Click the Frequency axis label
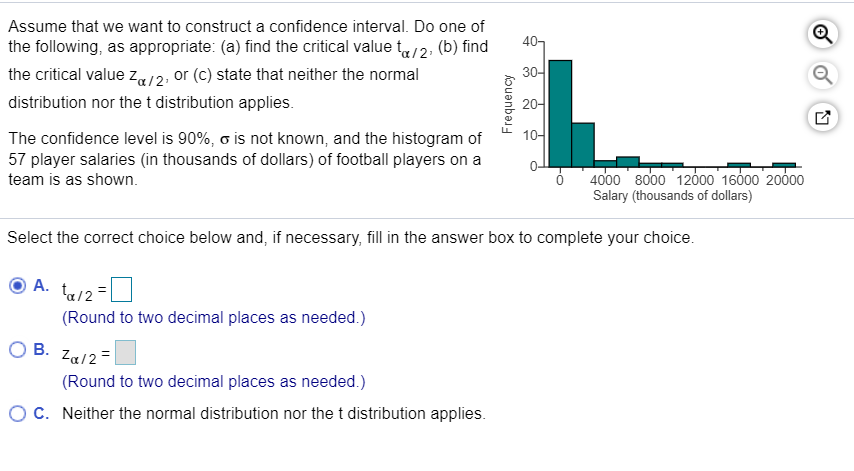The image size is (854, 471). pos(507,103)
